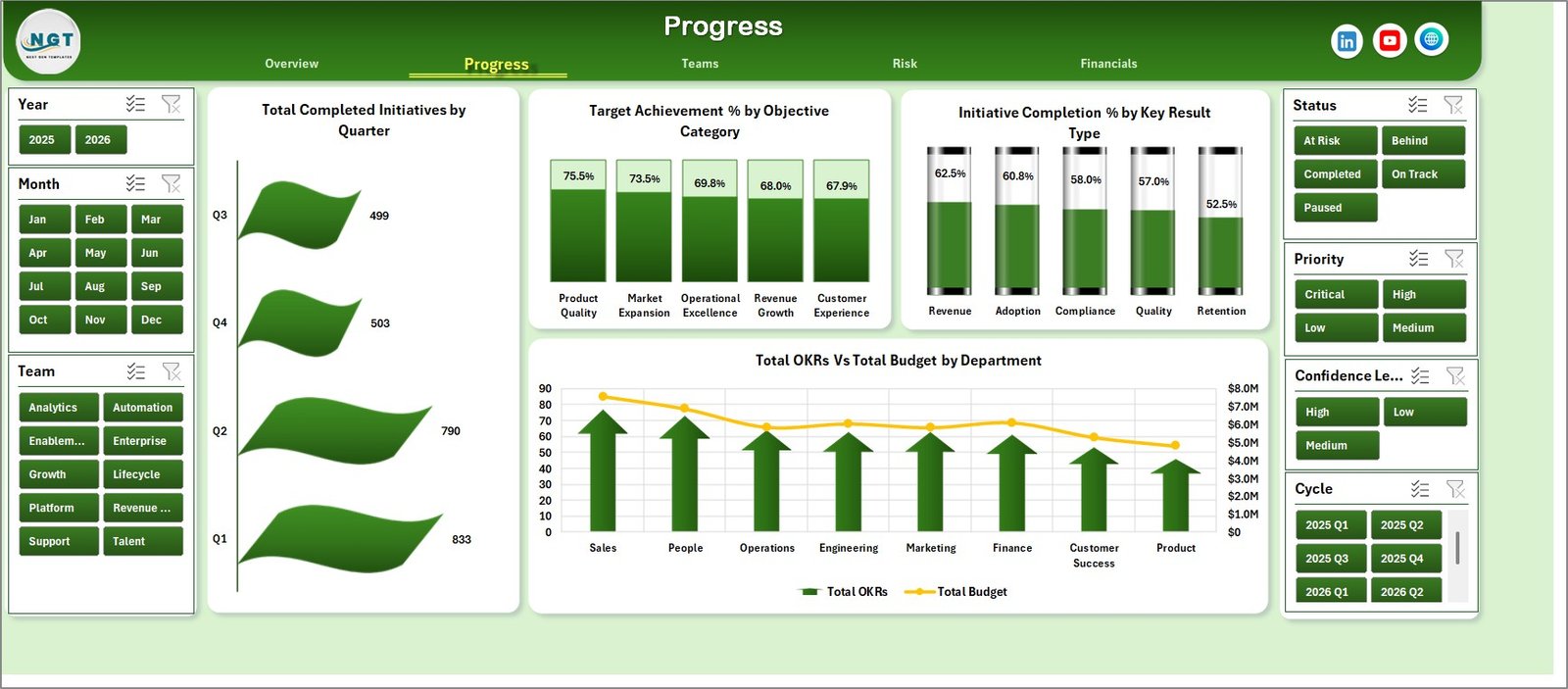The image size is (1568, 689).
Task: Clear filter on Year slicer
Action: point(171,104)
